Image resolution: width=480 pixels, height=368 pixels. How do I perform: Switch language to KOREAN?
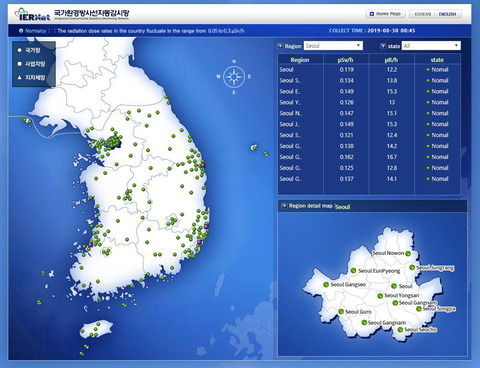[422, 14]
